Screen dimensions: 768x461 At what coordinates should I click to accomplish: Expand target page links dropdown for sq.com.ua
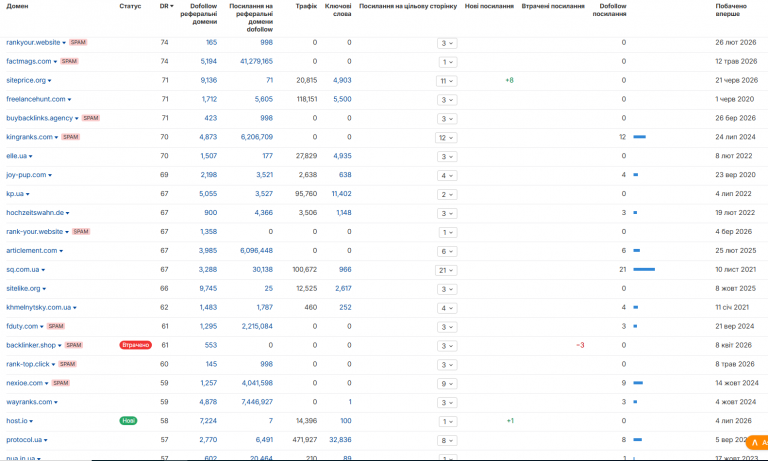[446, 270]
